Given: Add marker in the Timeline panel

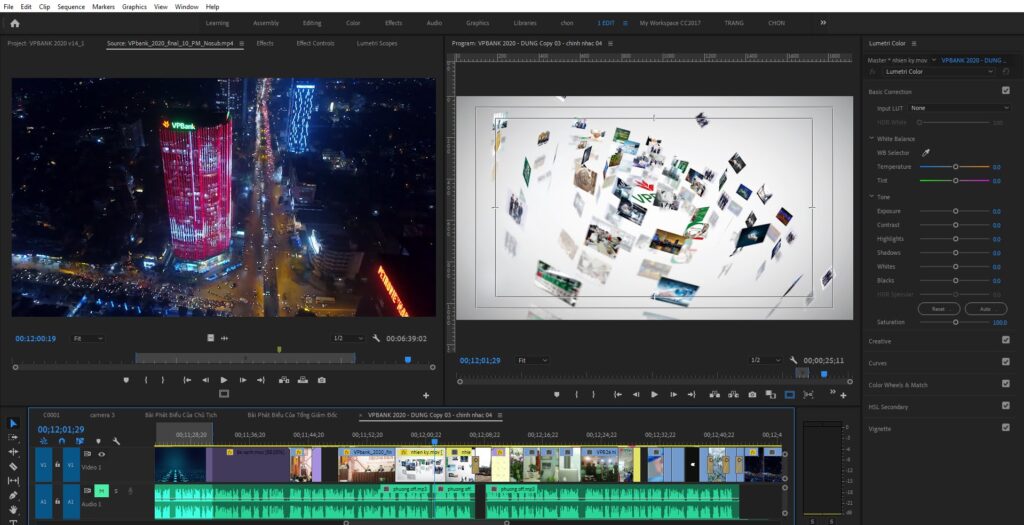Looking at the screenshot, I should coord(99,441).
